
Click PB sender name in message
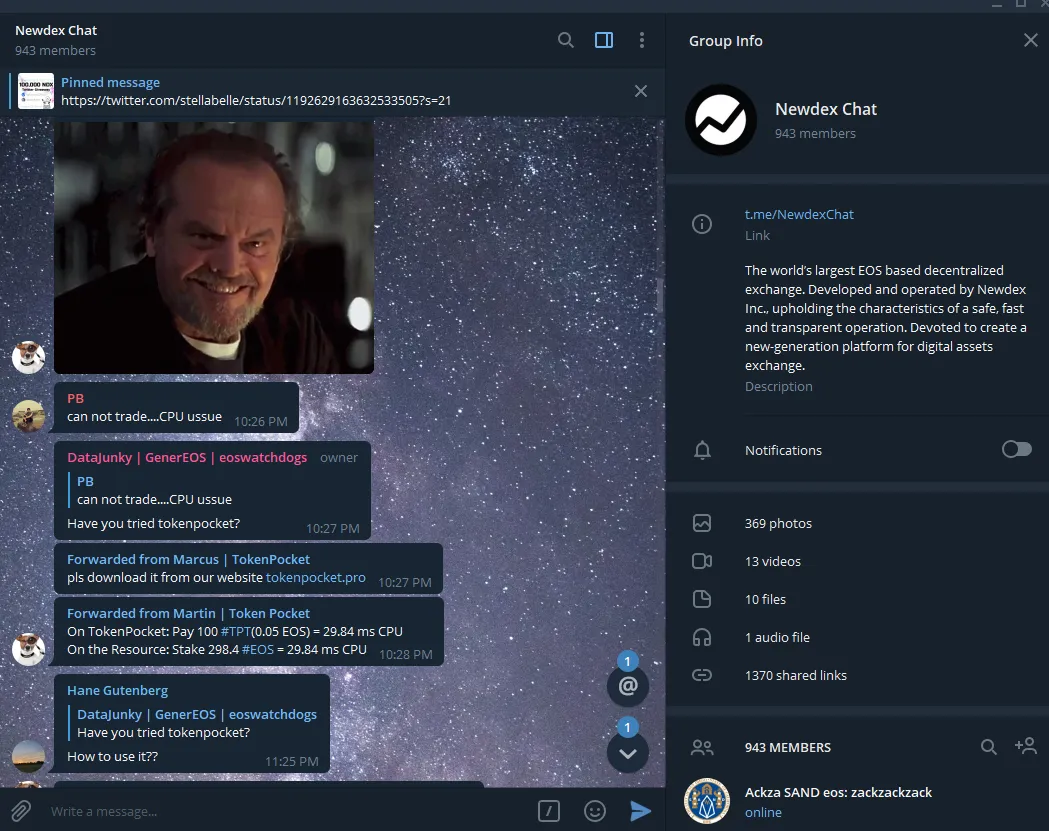tap(76, 398)
